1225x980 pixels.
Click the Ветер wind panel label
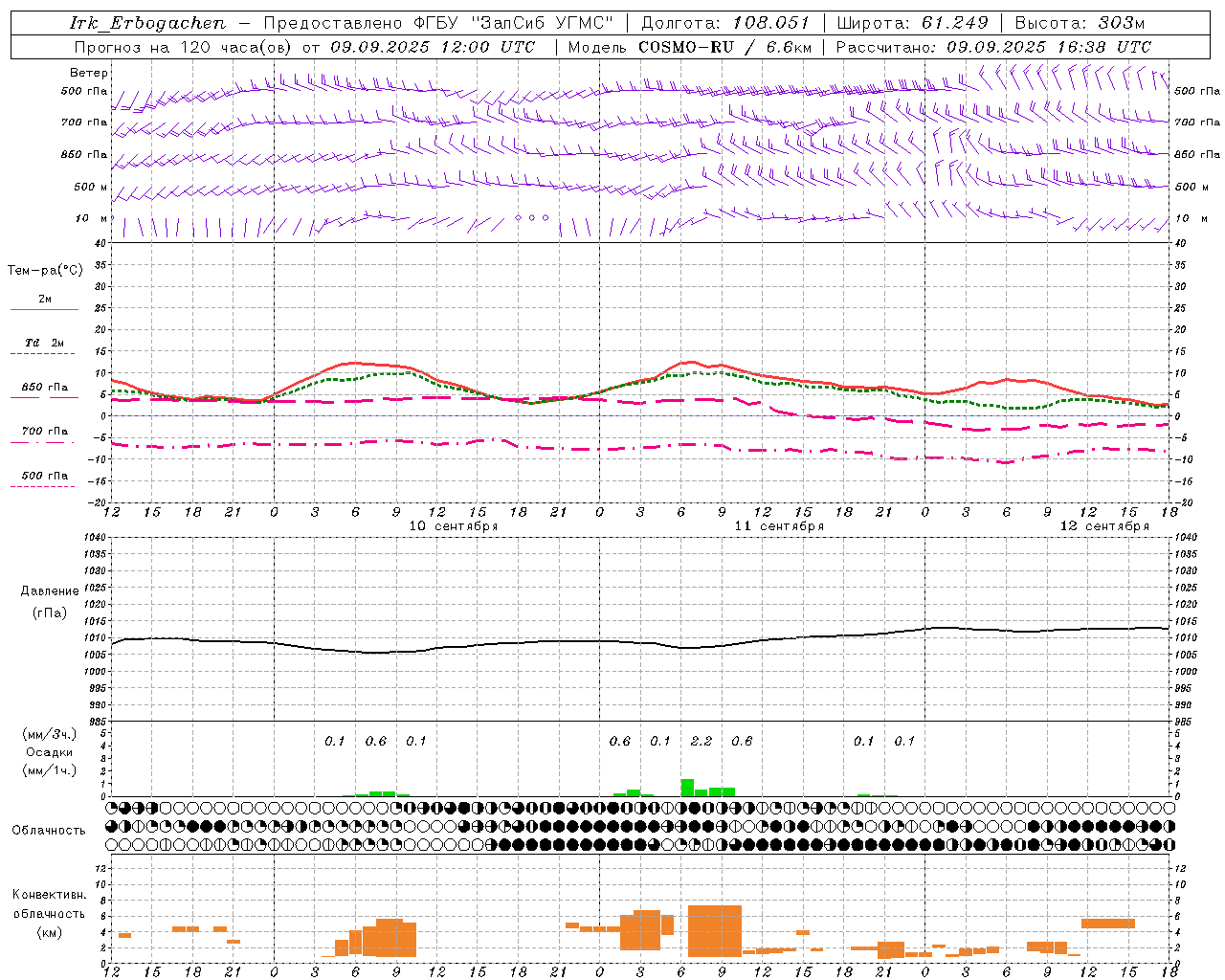tap(89, 73)
